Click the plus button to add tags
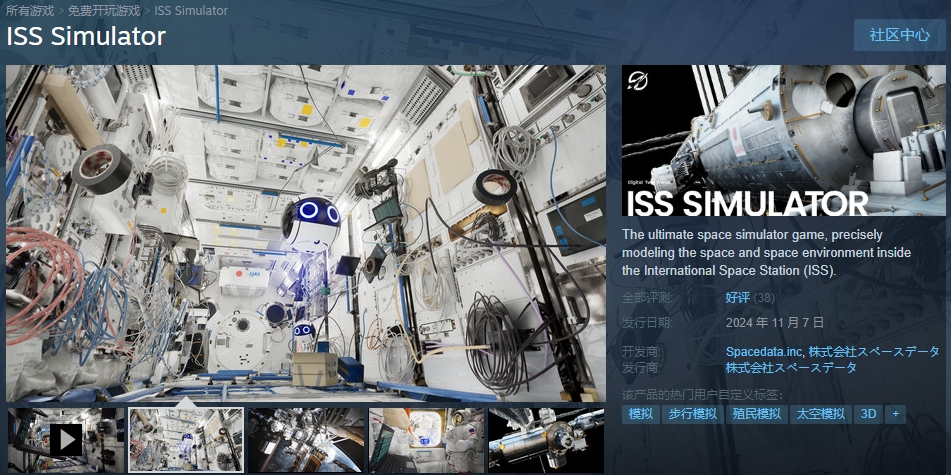 pos(895,414)
